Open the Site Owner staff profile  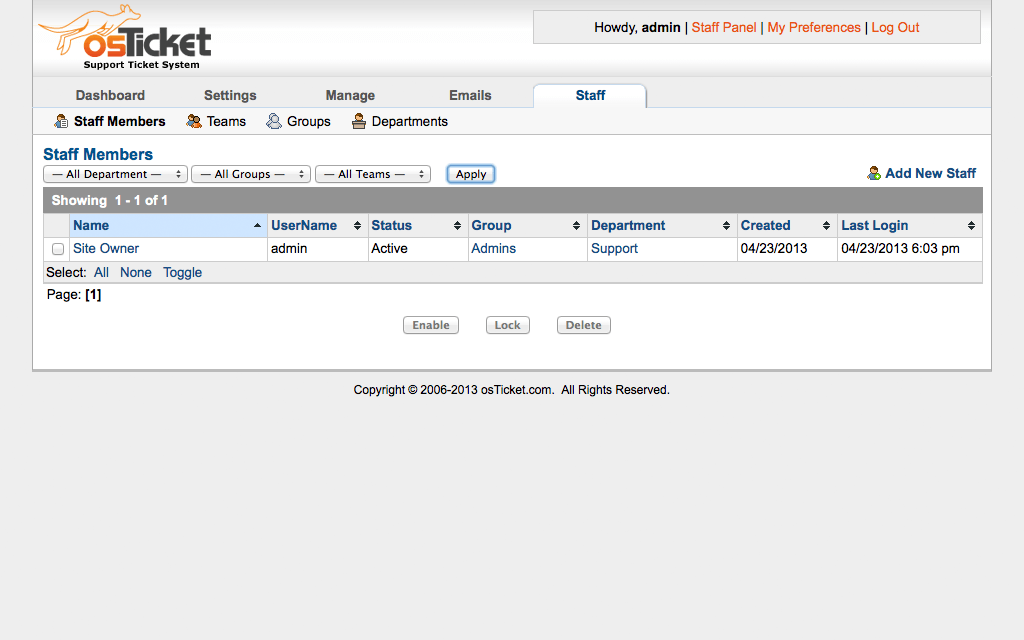[106, 248]
